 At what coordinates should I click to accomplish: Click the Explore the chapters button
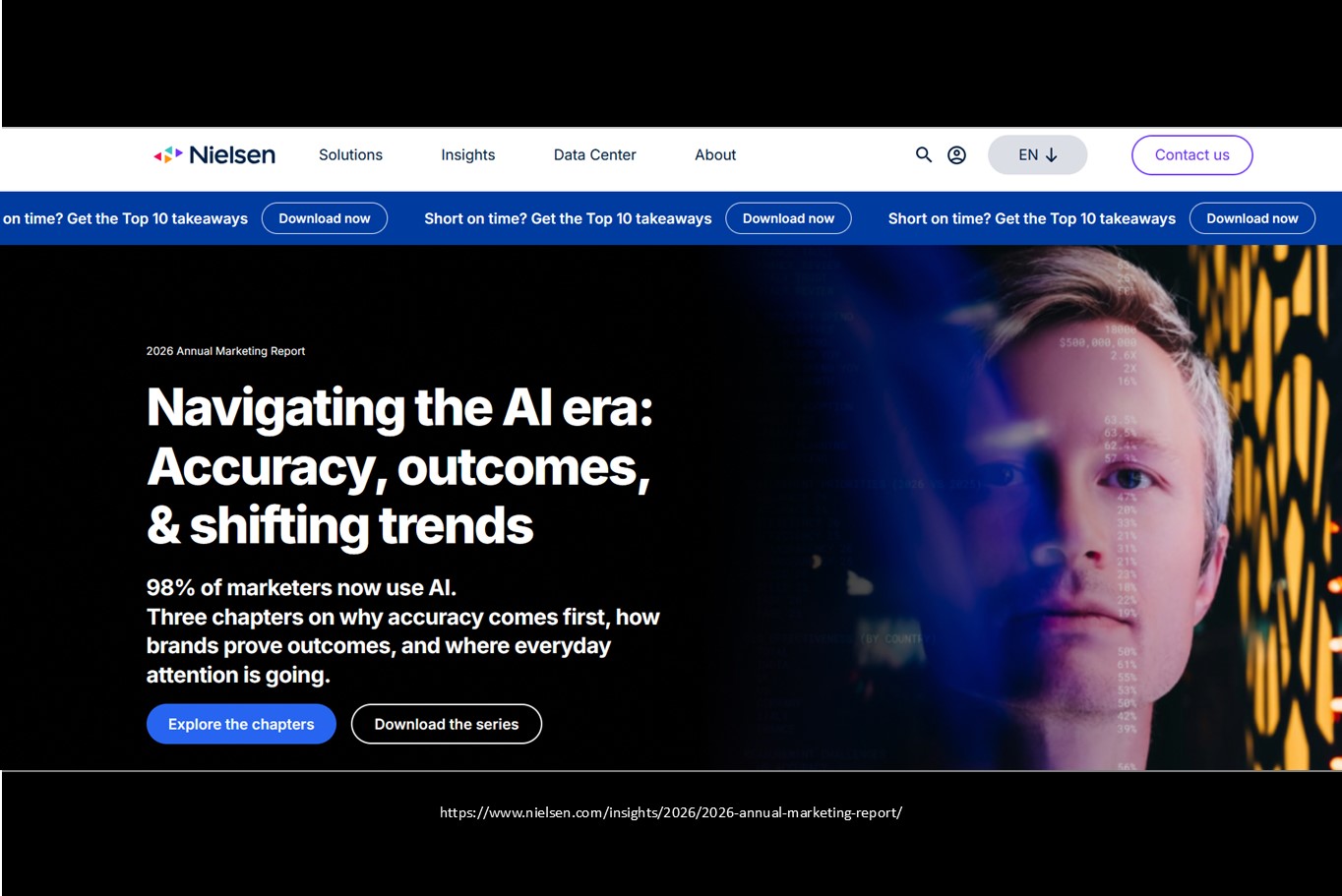pyautogui.click(x=241, y=724)
